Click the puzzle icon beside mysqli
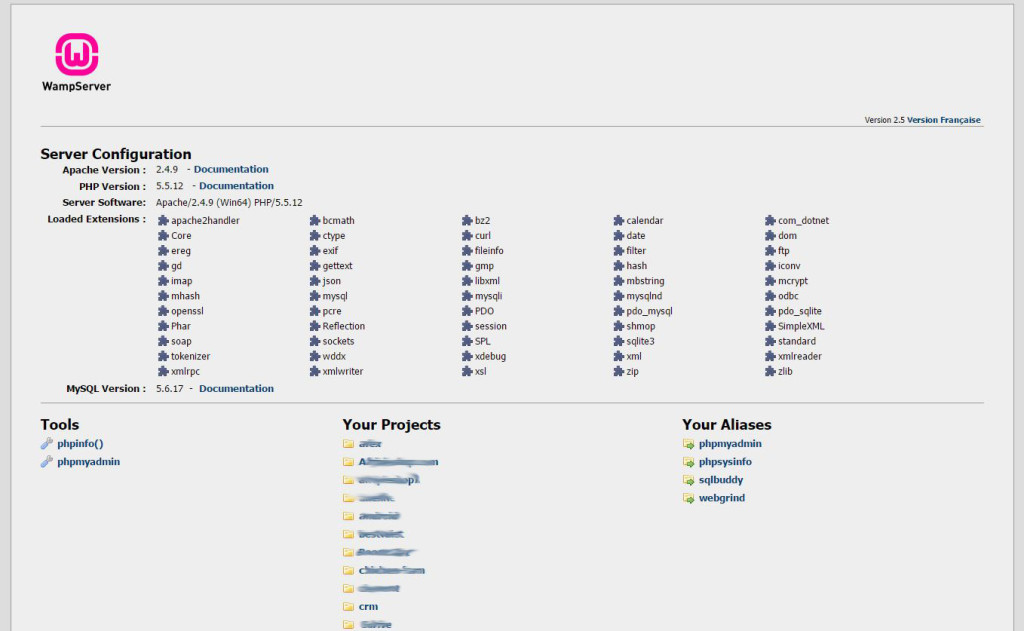The image size is (1024, 631). pos(467,296)
